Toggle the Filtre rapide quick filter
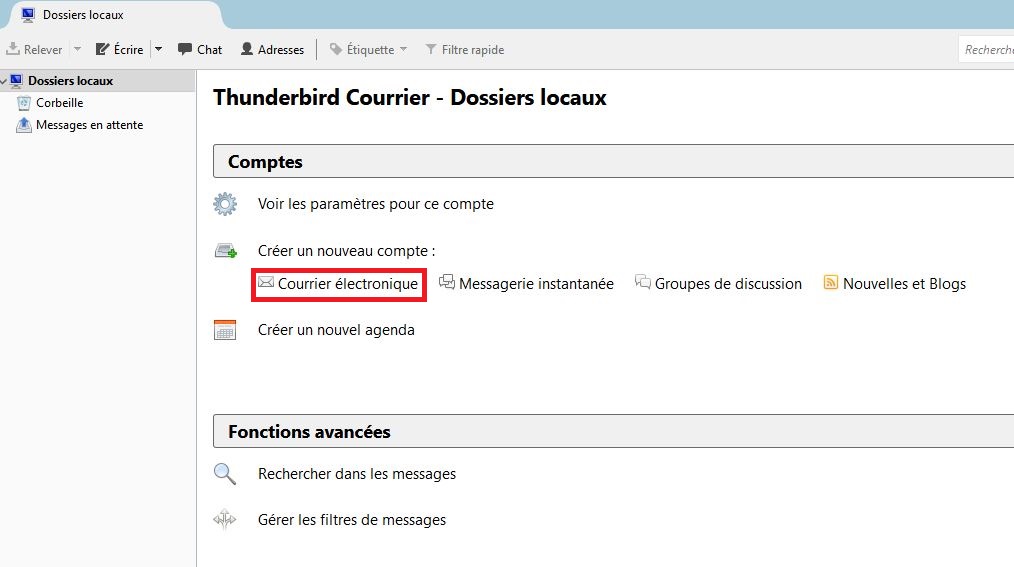 (x=464, y=49)
